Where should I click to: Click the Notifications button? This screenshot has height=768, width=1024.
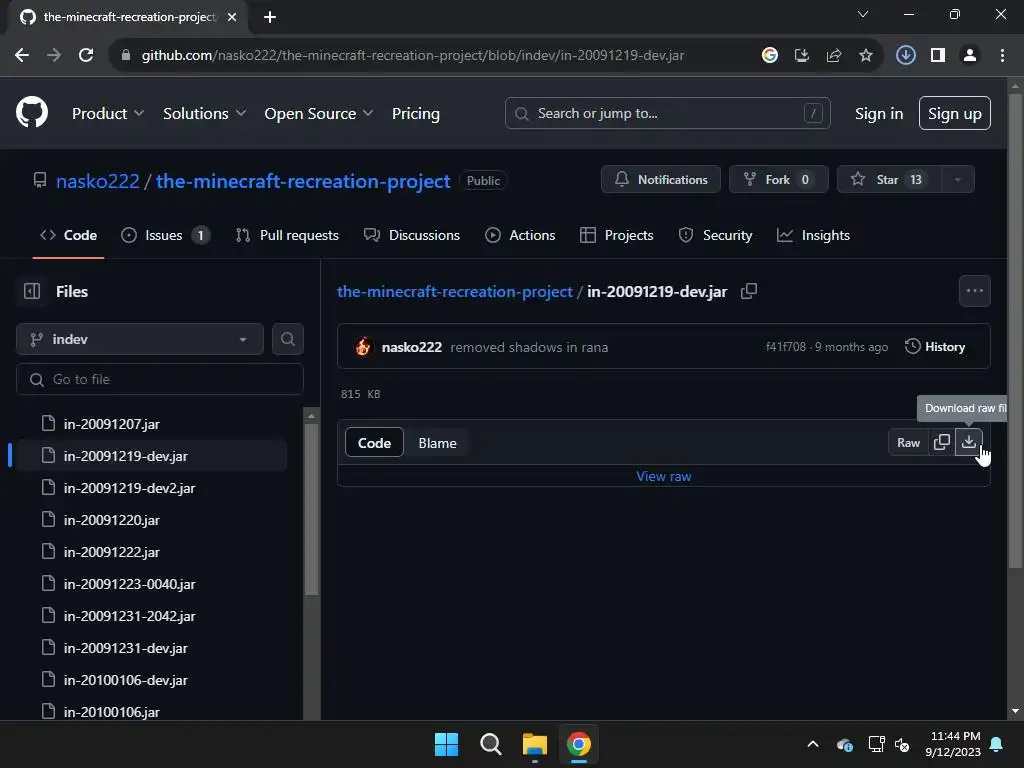pyautogui.click(x=661, y=180)
